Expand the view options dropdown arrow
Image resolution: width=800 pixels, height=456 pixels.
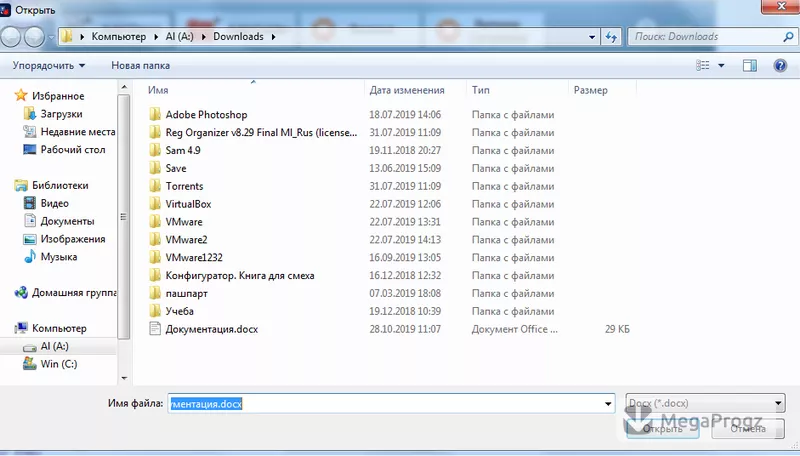pyautogui.click(x=721, y=65)
